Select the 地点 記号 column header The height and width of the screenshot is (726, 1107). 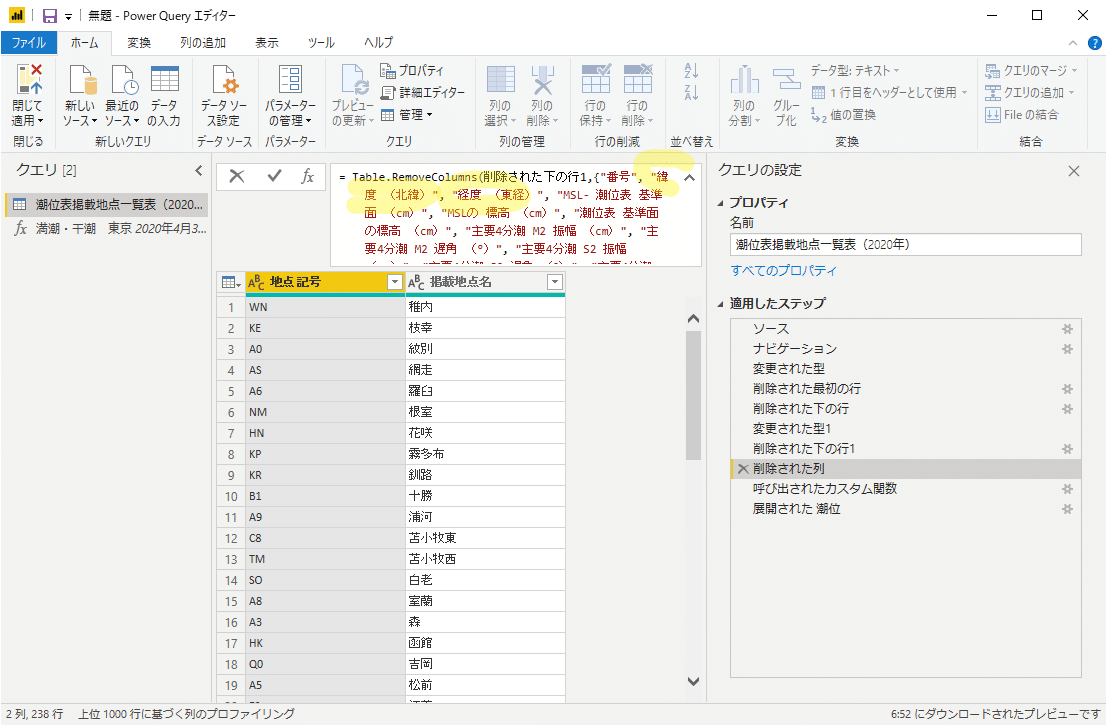325,282
